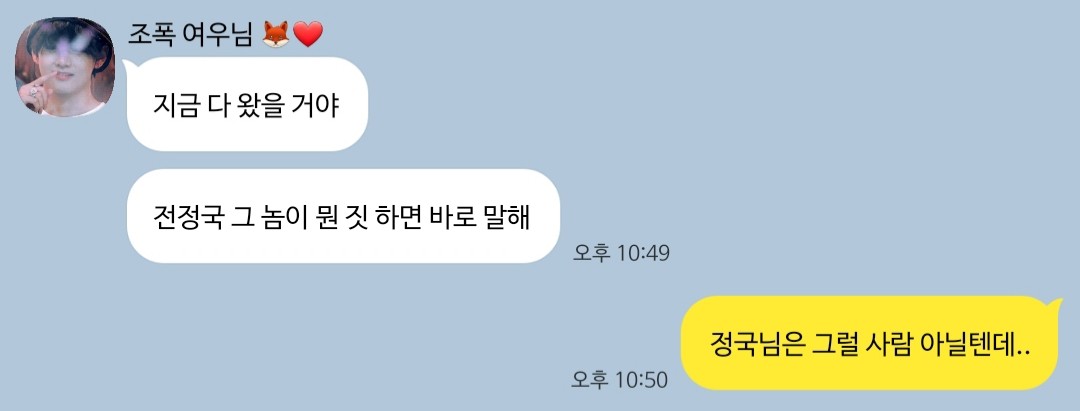
Task: Select the contact name 조폭 여우님
Action: point(191,34)
